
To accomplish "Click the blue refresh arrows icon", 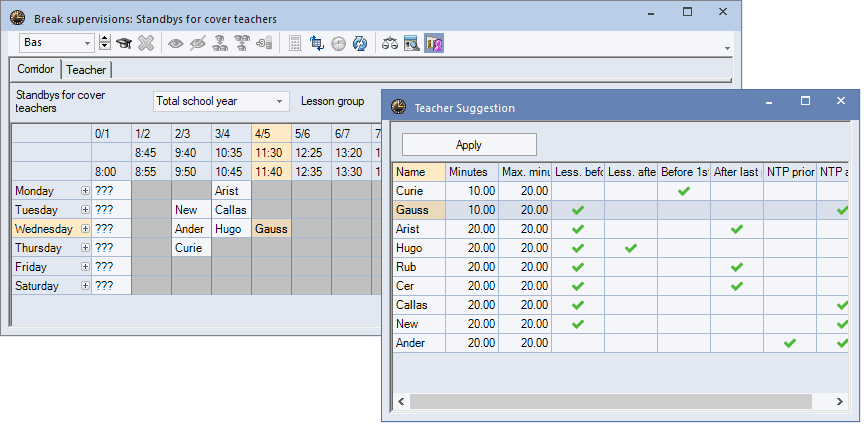I will pos(360,44).
